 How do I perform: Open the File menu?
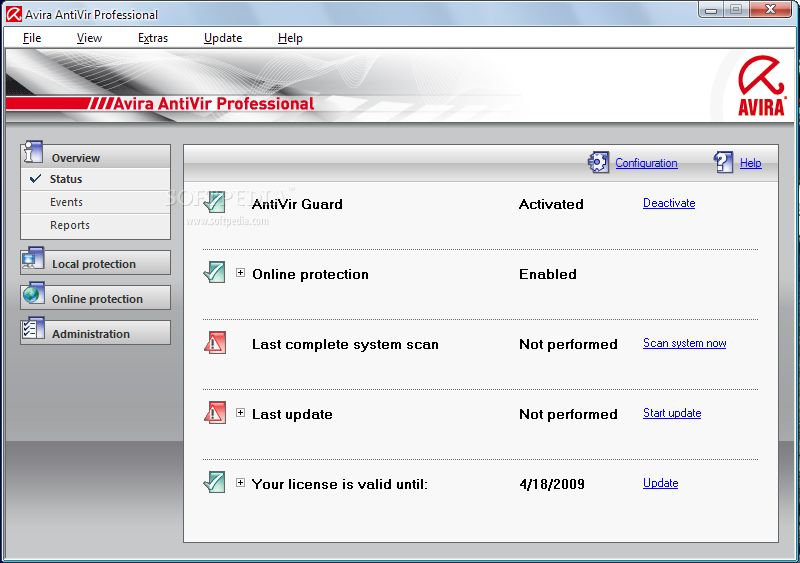tap(32, 38)
